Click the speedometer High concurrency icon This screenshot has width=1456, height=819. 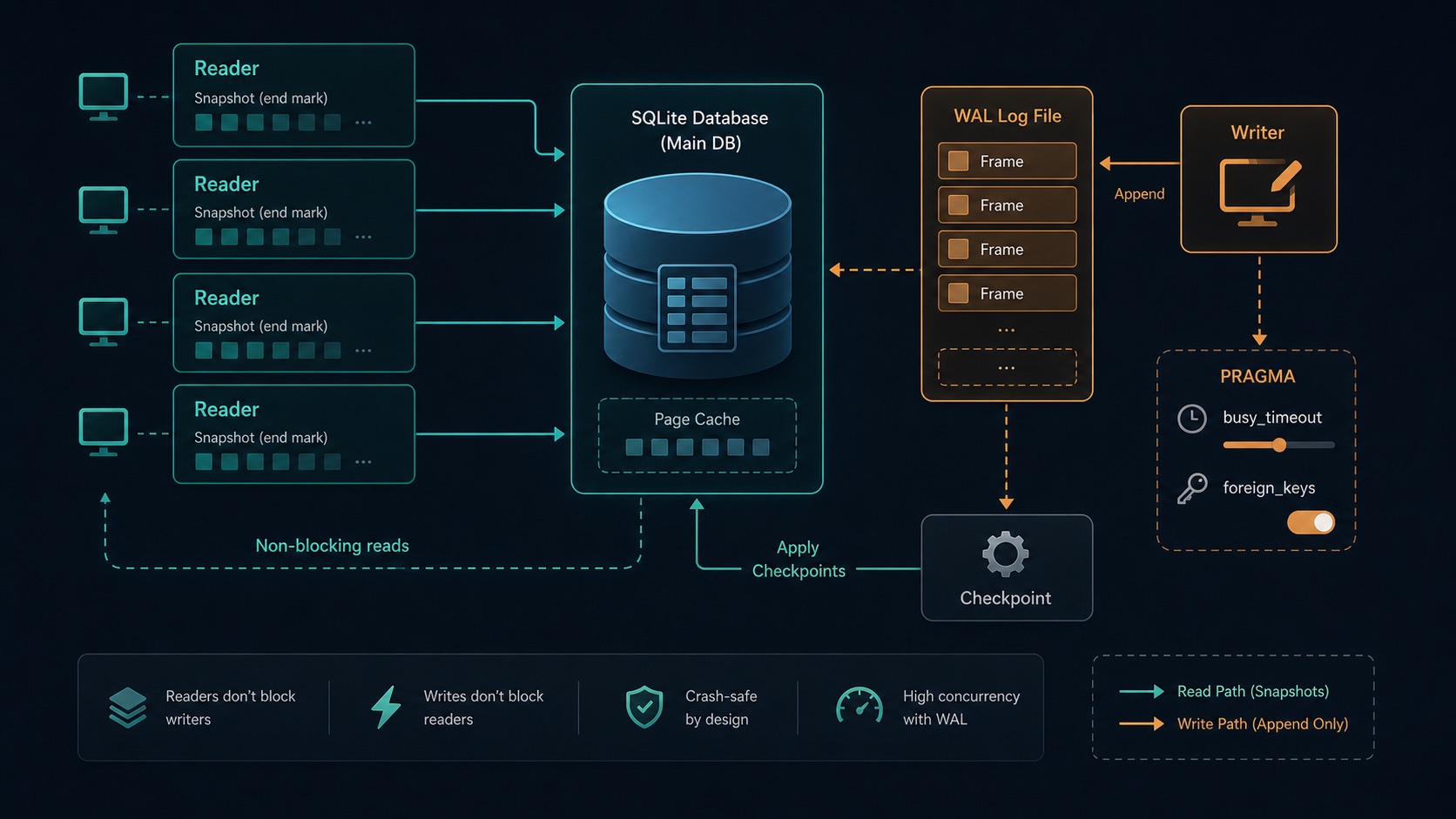(859, 706)
